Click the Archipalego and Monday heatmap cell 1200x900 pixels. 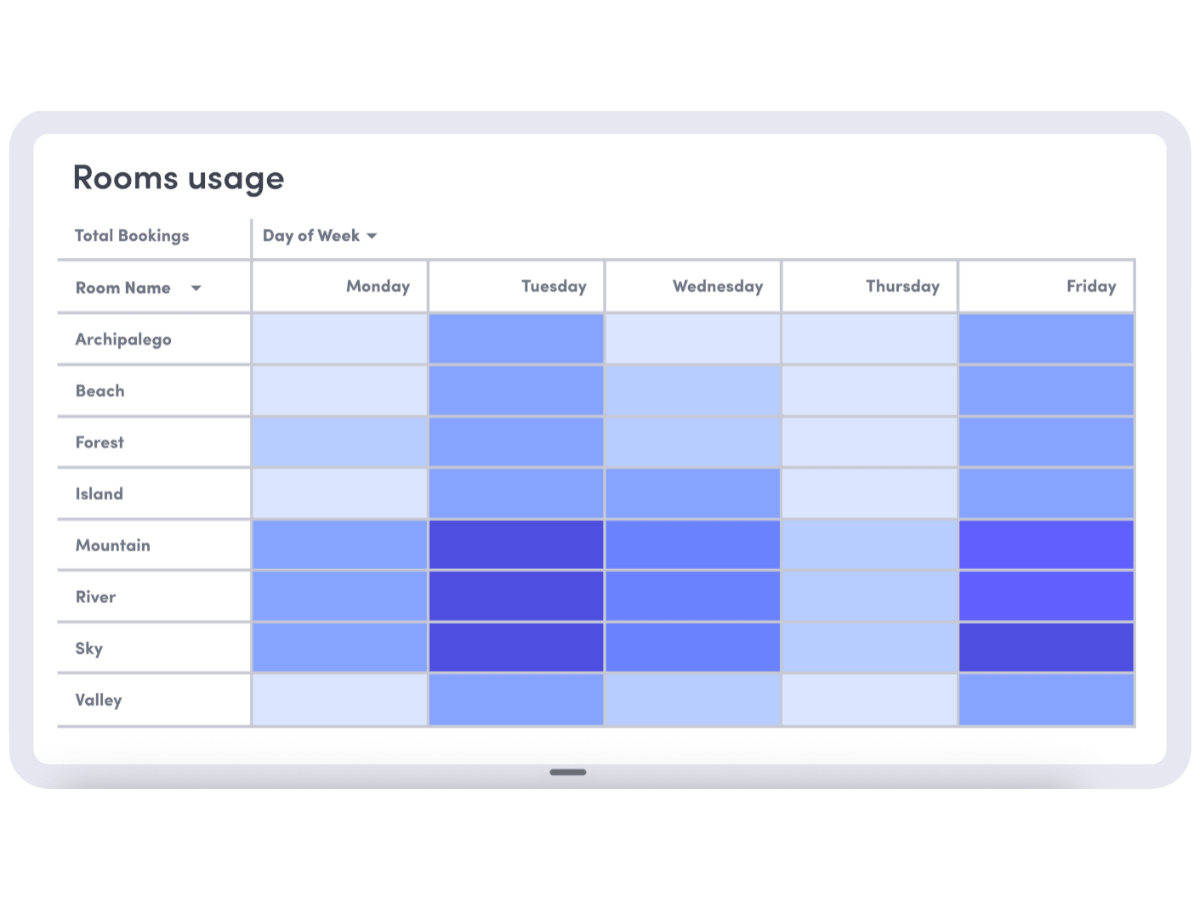click(340, 339)
